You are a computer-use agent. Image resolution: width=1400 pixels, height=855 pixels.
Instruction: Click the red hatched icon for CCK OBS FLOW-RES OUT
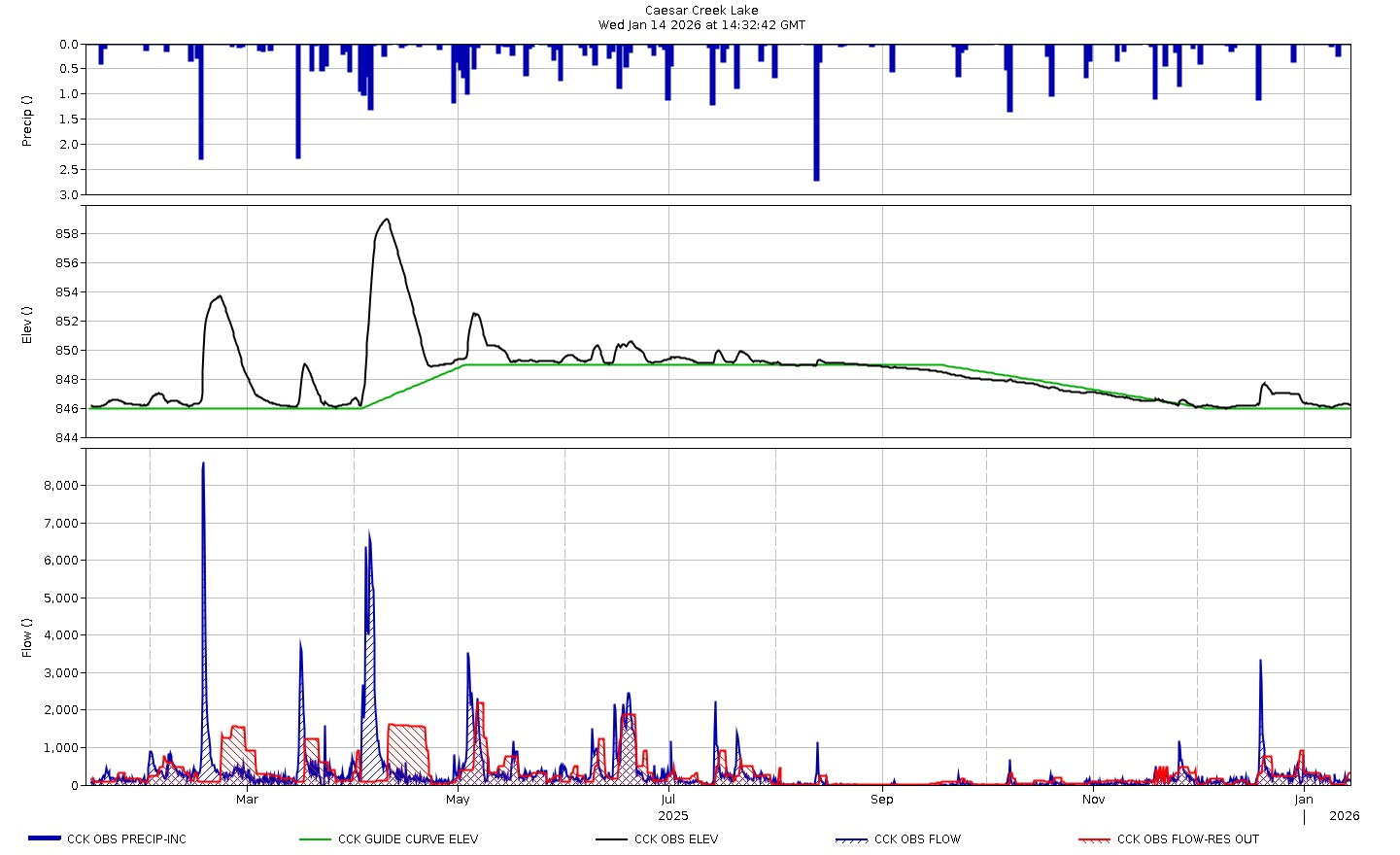pos(1093,838)
